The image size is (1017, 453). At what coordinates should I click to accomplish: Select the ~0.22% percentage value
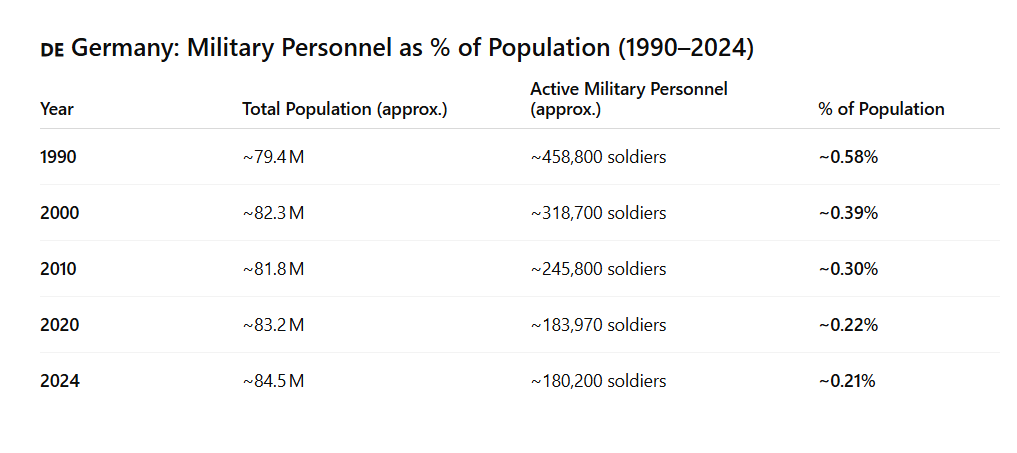848,325
